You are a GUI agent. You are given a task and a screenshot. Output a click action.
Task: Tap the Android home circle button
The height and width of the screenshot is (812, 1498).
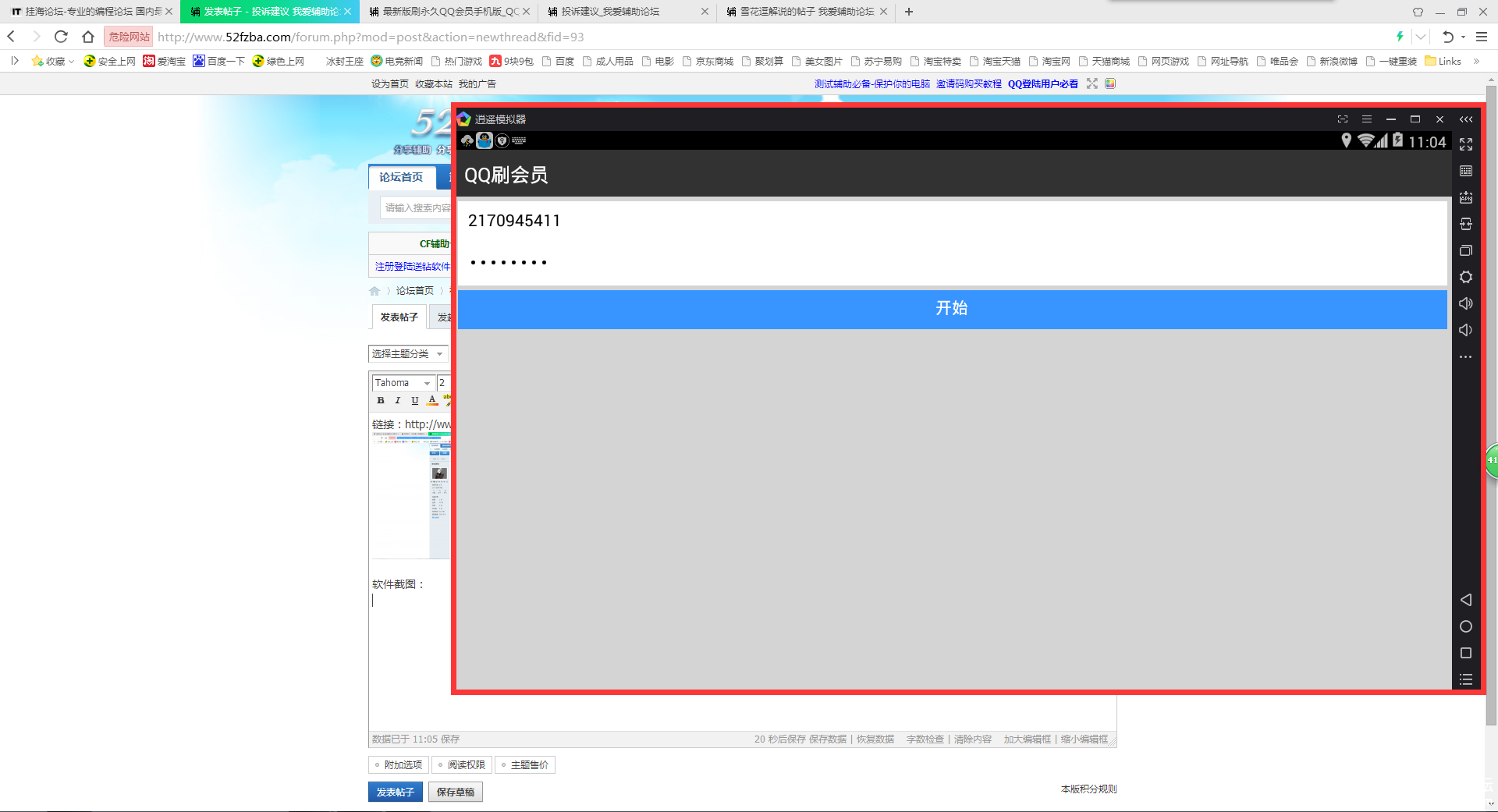[1466, 626]
